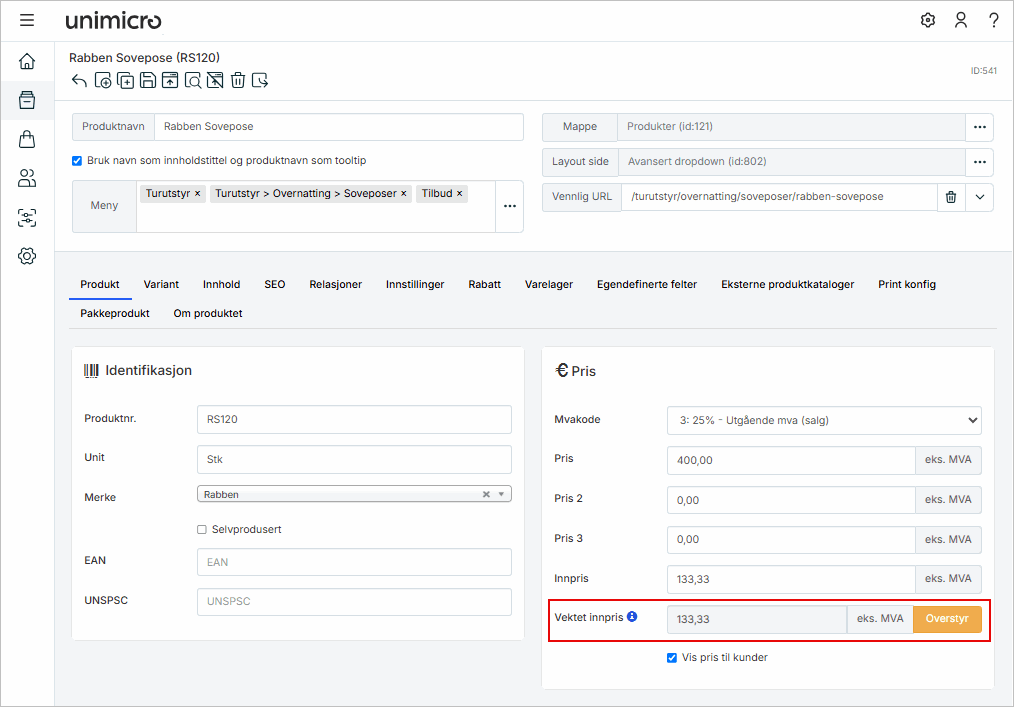The height and width of the screenshot is (707, 1014).
Task: Open the Egendefinerte felter tab
Action: (x=647, y=285)
